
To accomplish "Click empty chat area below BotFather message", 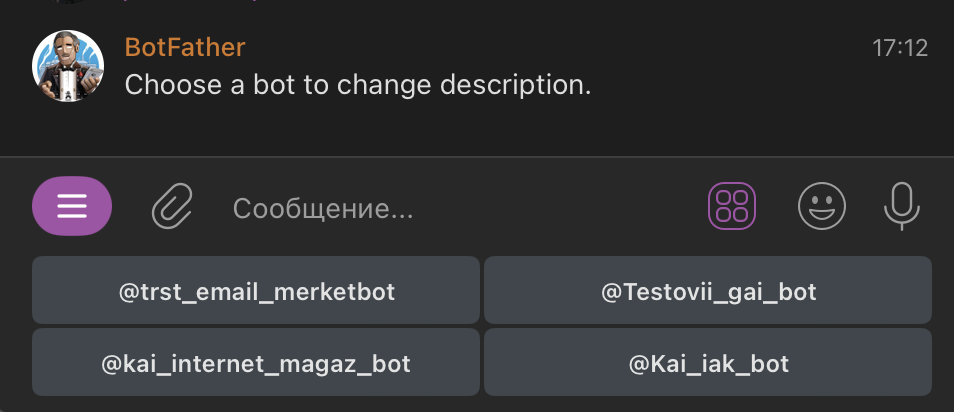I will pos(480,130).
